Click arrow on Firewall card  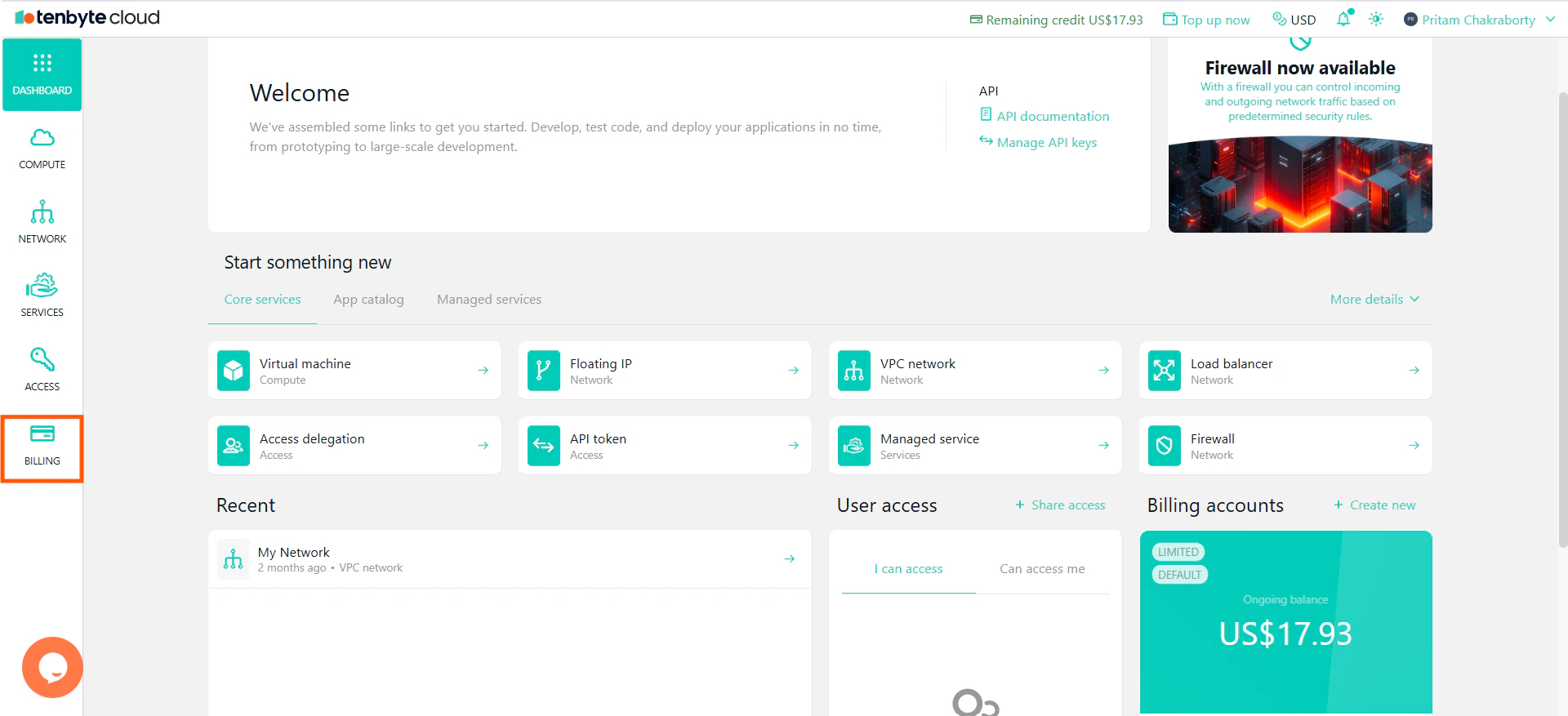(x=1414, y=446)
